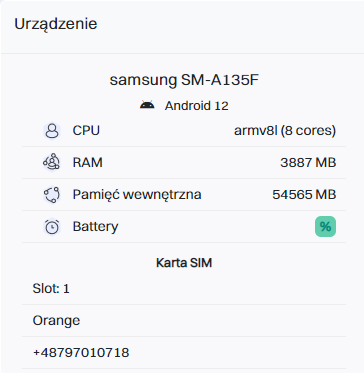Click the Android 12 version text
The image size is (364, 373).
[x=197, y=106]
